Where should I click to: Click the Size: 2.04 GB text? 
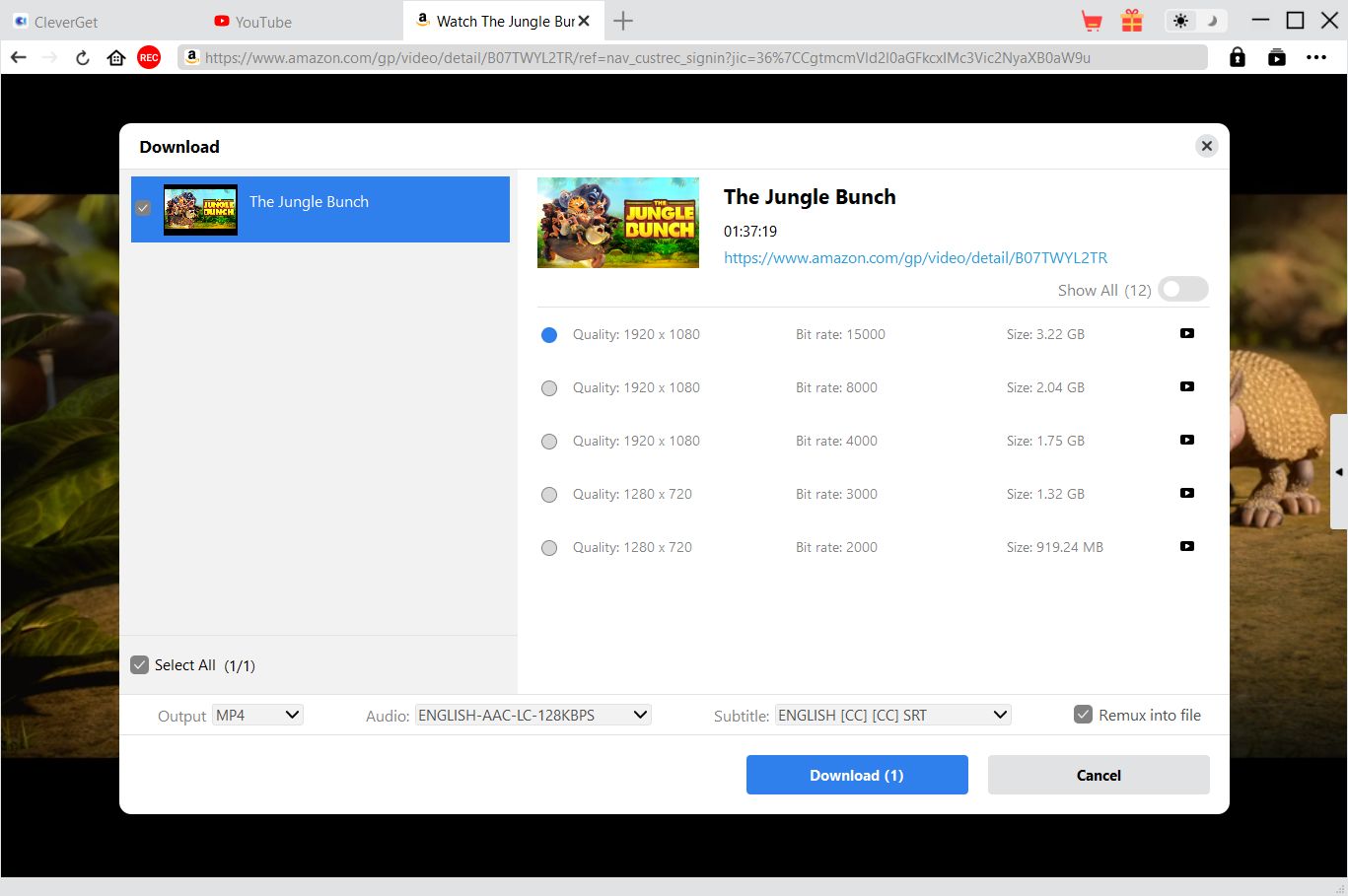coord(1045,387)
